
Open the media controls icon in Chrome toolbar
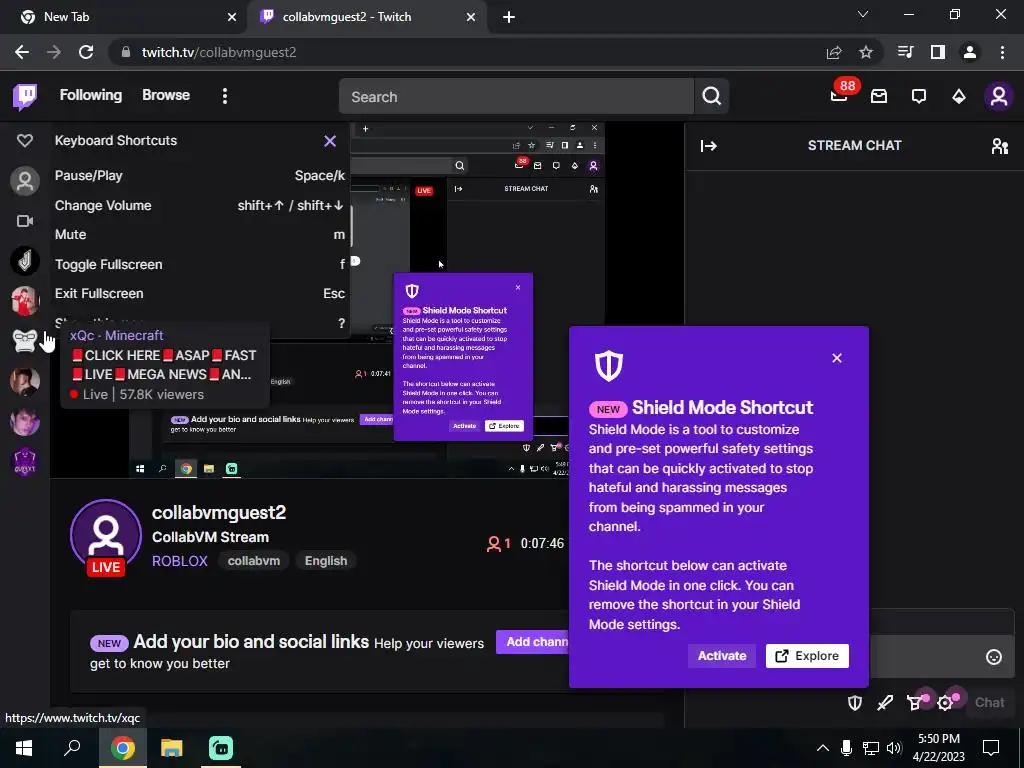tap(905, 52)
